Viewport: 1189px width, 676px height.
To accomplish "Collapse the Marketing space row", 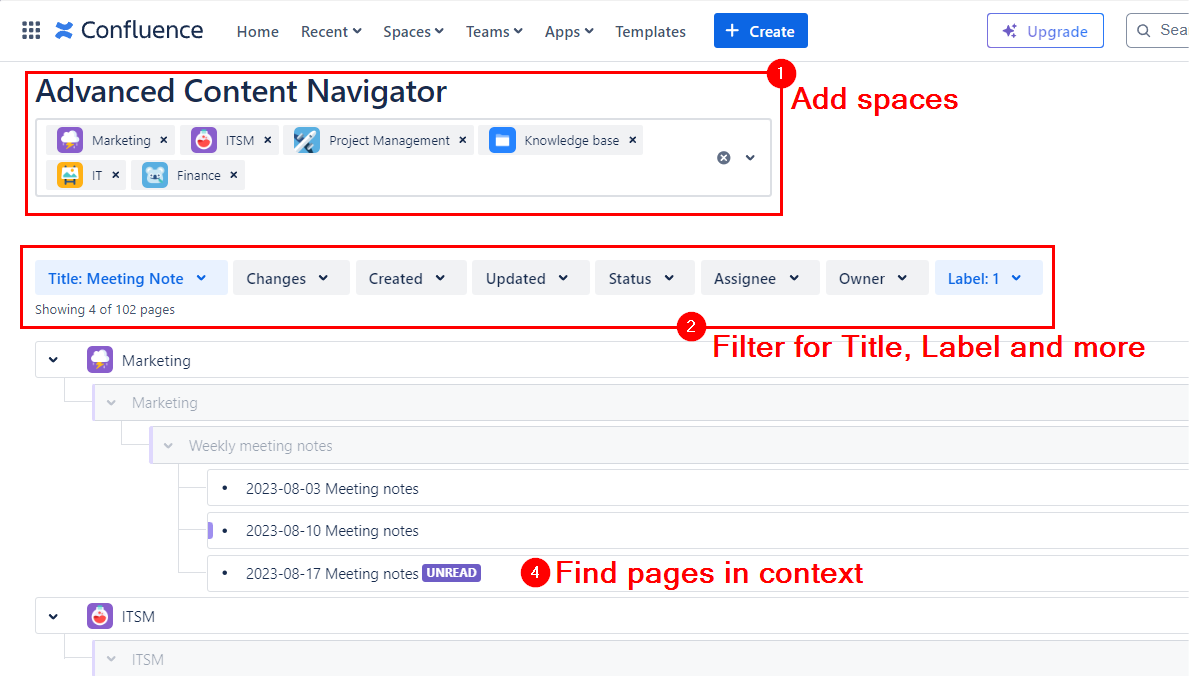I will point(53,360).
